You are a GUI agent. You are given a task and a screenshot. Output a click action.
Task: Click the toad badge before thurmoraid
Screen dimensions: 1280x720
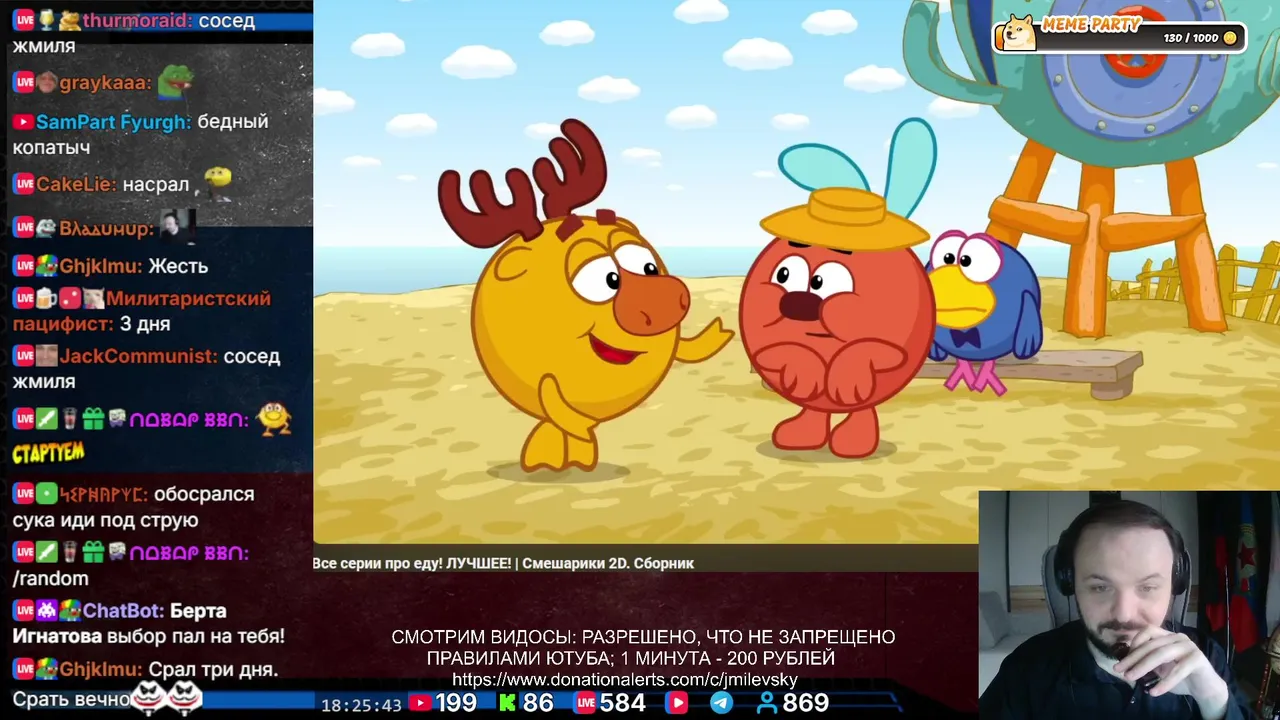click(x=69, y=20)
